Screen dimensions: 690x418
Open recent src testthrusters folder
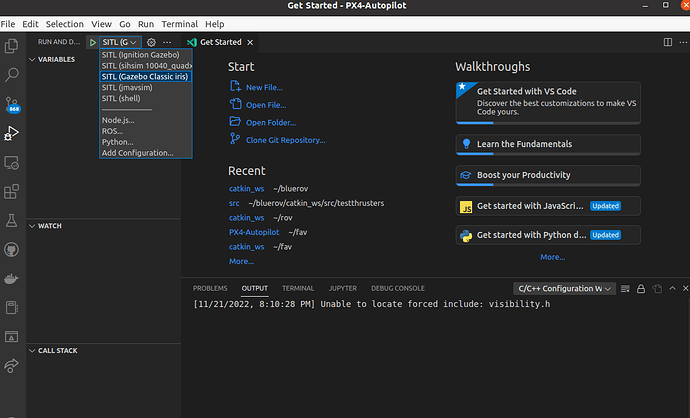coord(234,203)
